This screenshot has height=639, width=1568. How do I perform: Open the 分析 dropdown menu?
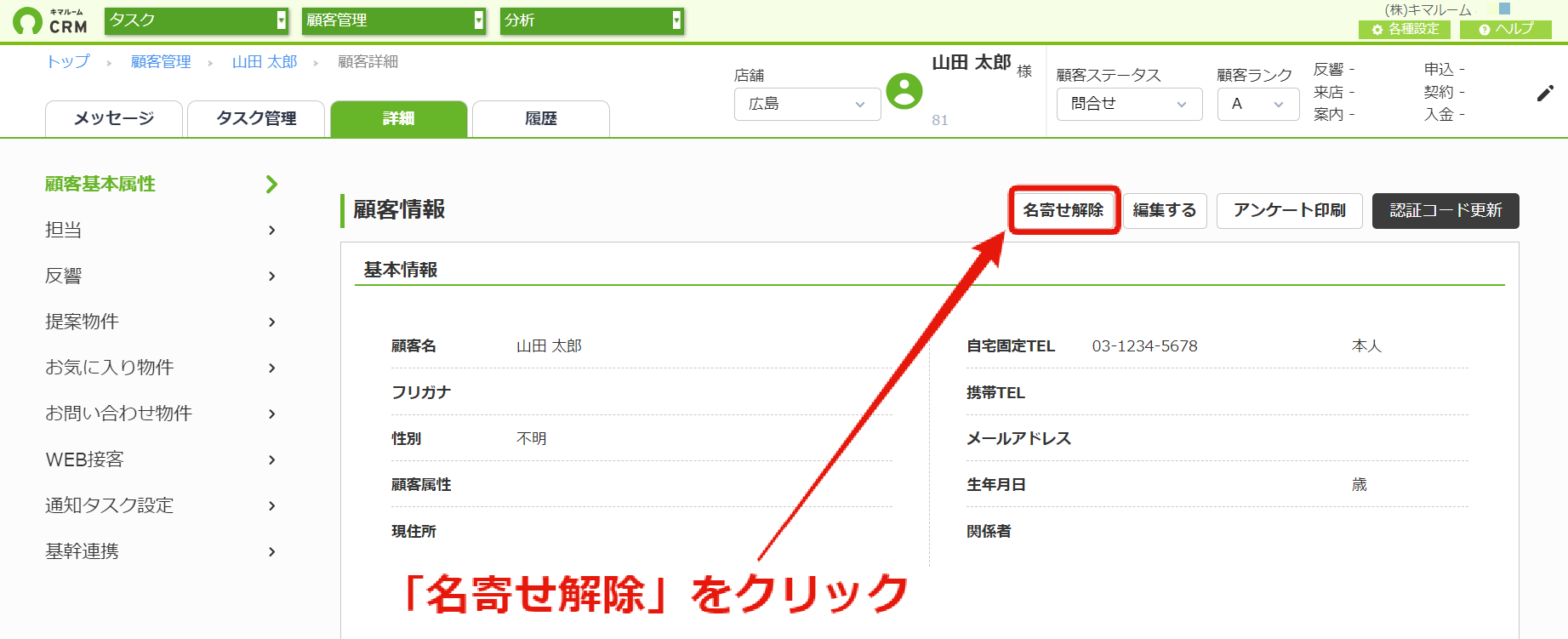pyautogui.click(x=591, y=20)
